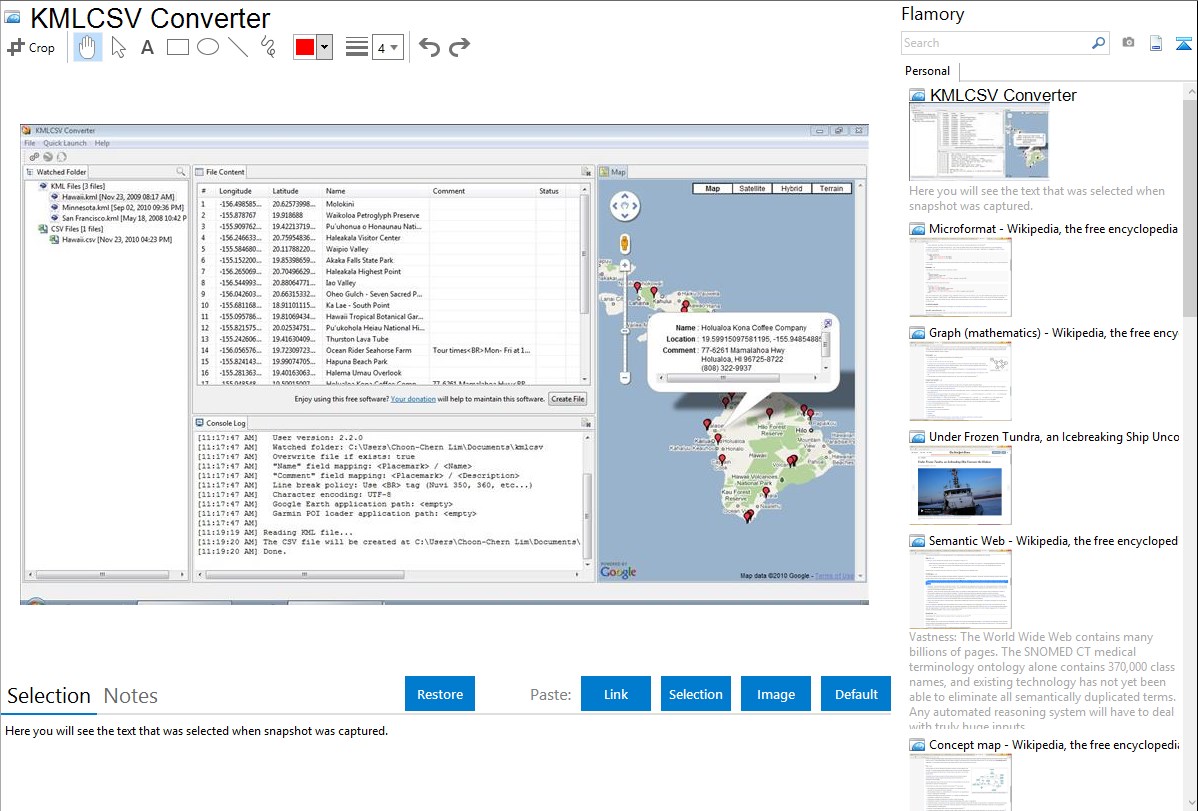The width and height of the screenshot is (1198, 811).
Task: Select the freehand curve tool
Action: click(268, 47)
